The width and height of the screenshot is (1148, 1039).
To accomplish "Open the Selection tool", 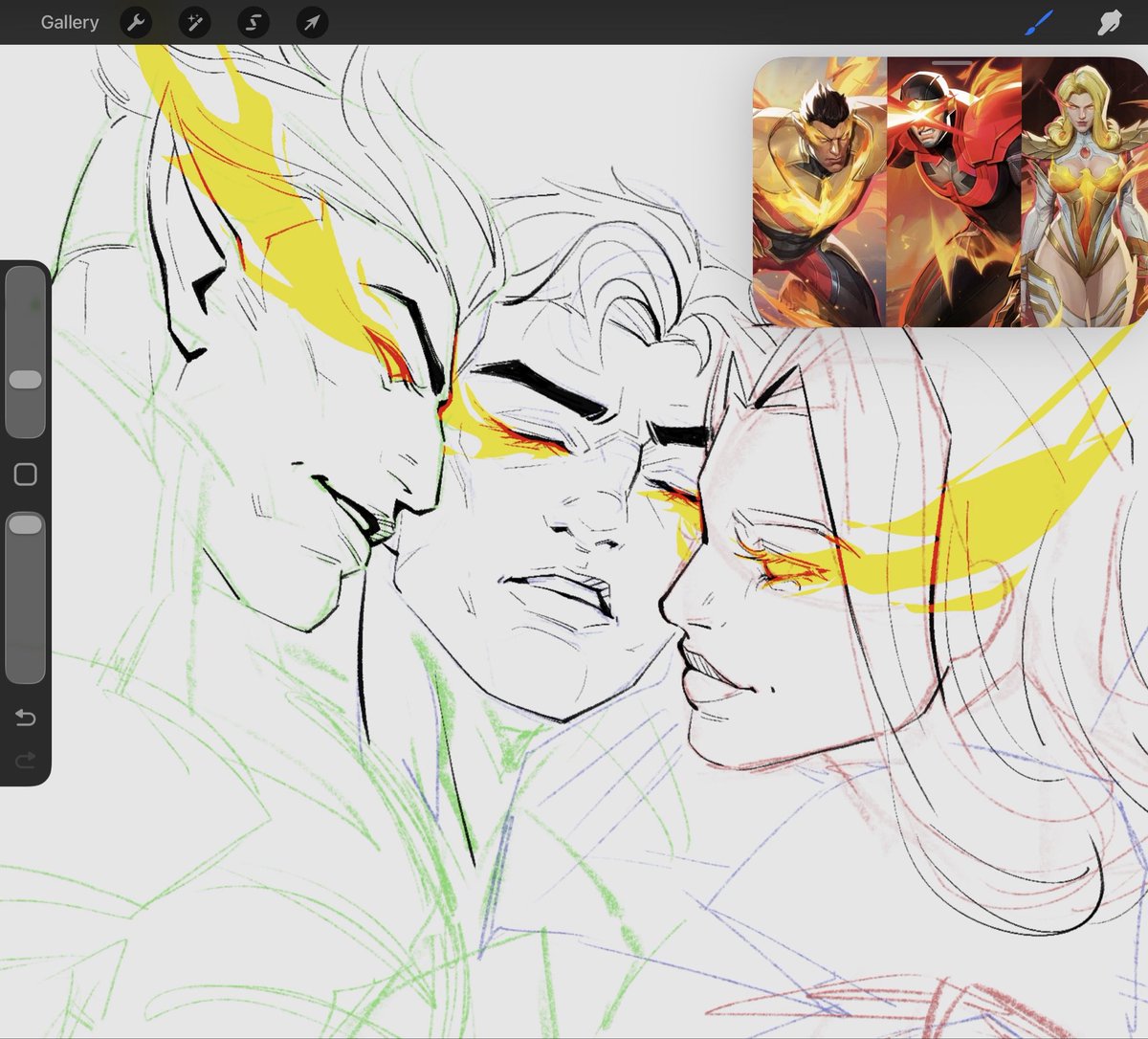I will point(254,22).
